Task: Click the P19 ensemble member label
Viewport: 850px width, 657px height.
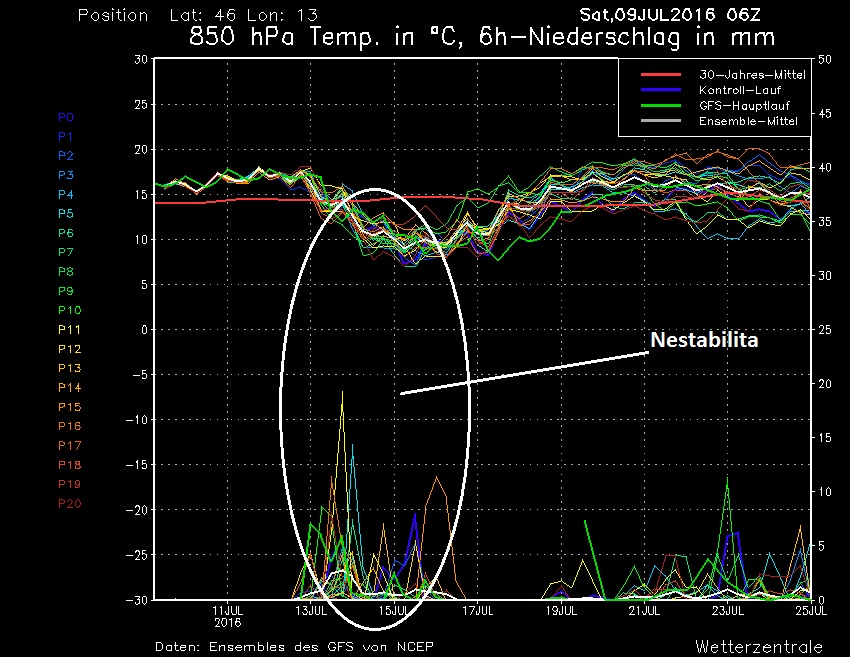Action: pyautogui.click(x=69, y=484)
